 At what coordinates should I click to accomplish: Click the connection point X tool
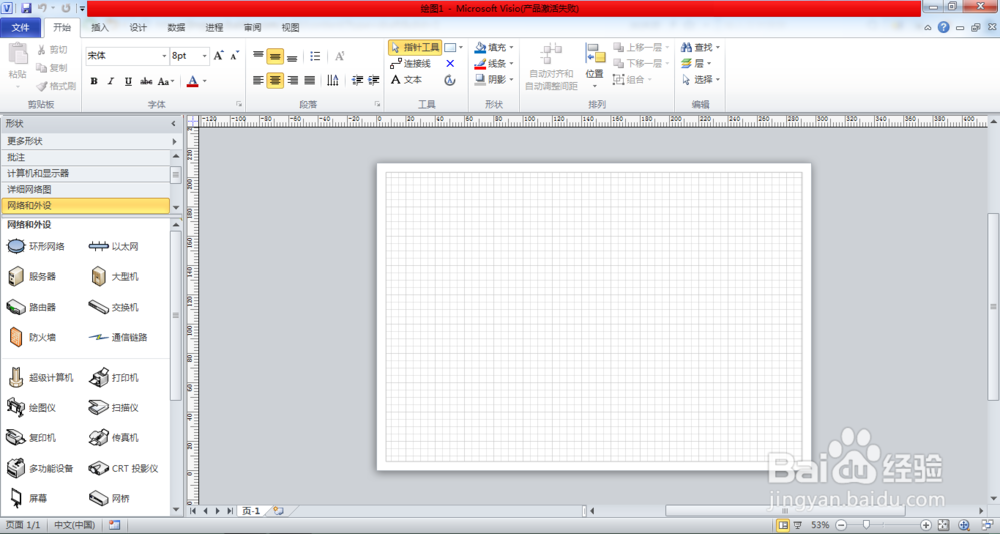tap(450, 63)
